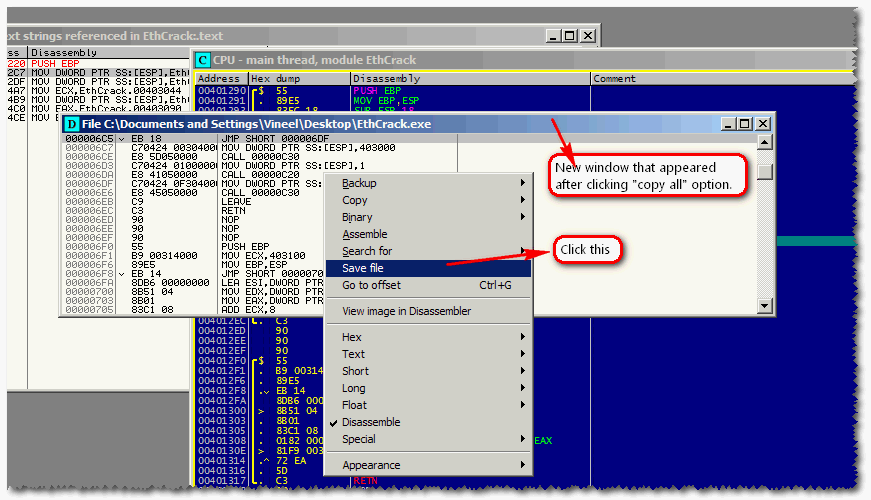
Task: Open the Backup submenu
Action: [x=428, y=183]
